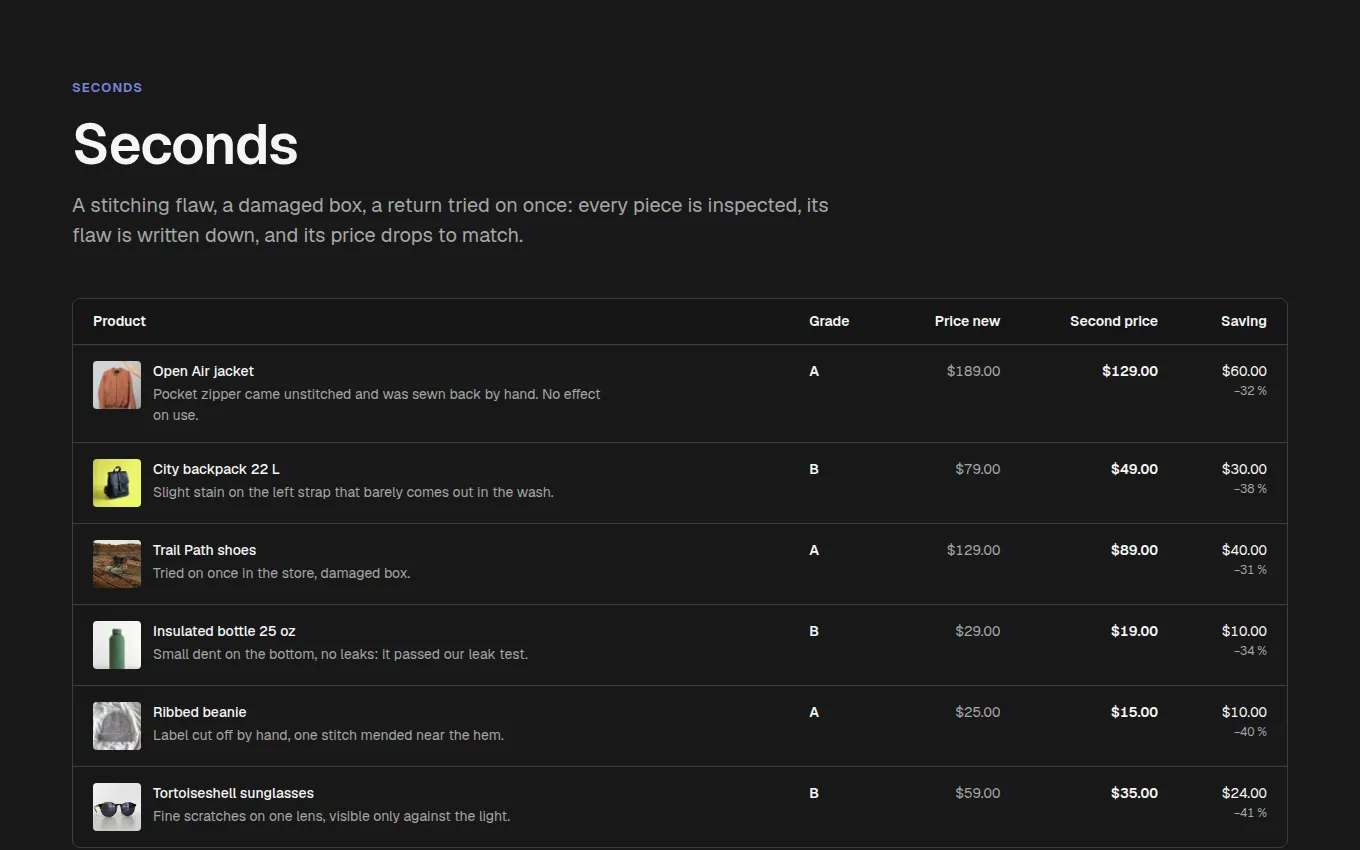Click the $35.00 second price
Image resolution: width=1360 pixels, height=850 pixels.
[1134, 793]
